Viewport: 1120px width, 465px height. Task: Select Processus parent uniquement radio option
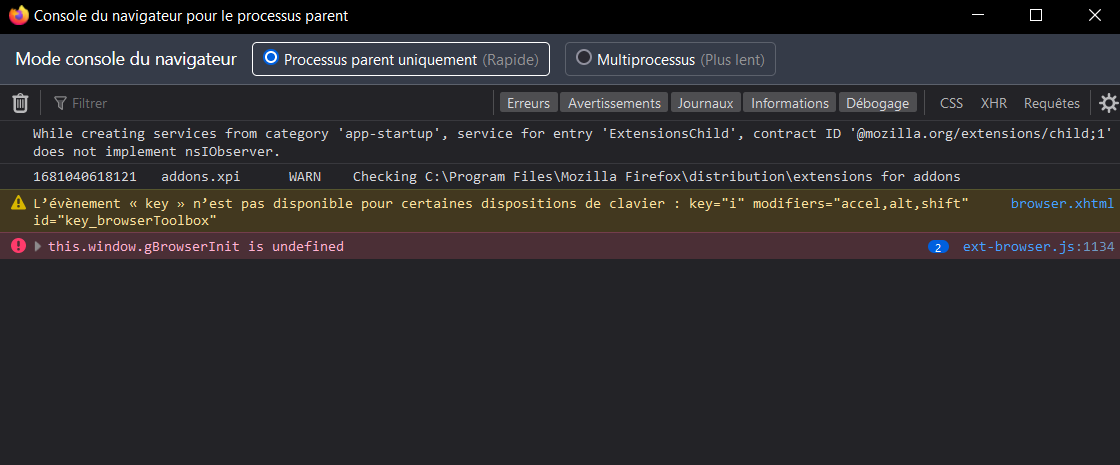[271, 59]
